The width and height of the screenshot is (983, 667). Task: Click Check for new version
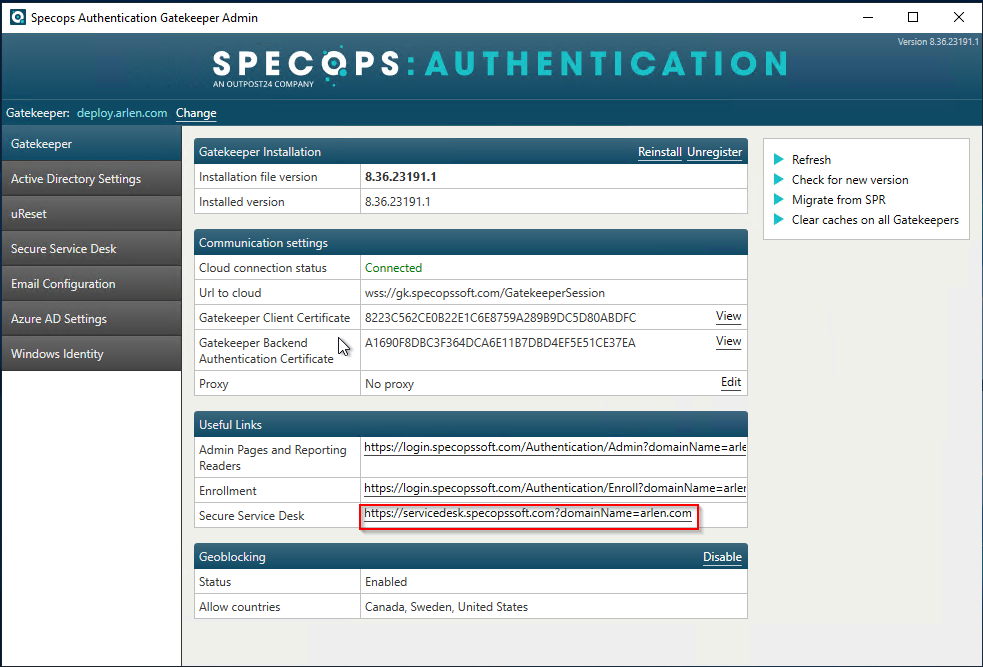849,179
